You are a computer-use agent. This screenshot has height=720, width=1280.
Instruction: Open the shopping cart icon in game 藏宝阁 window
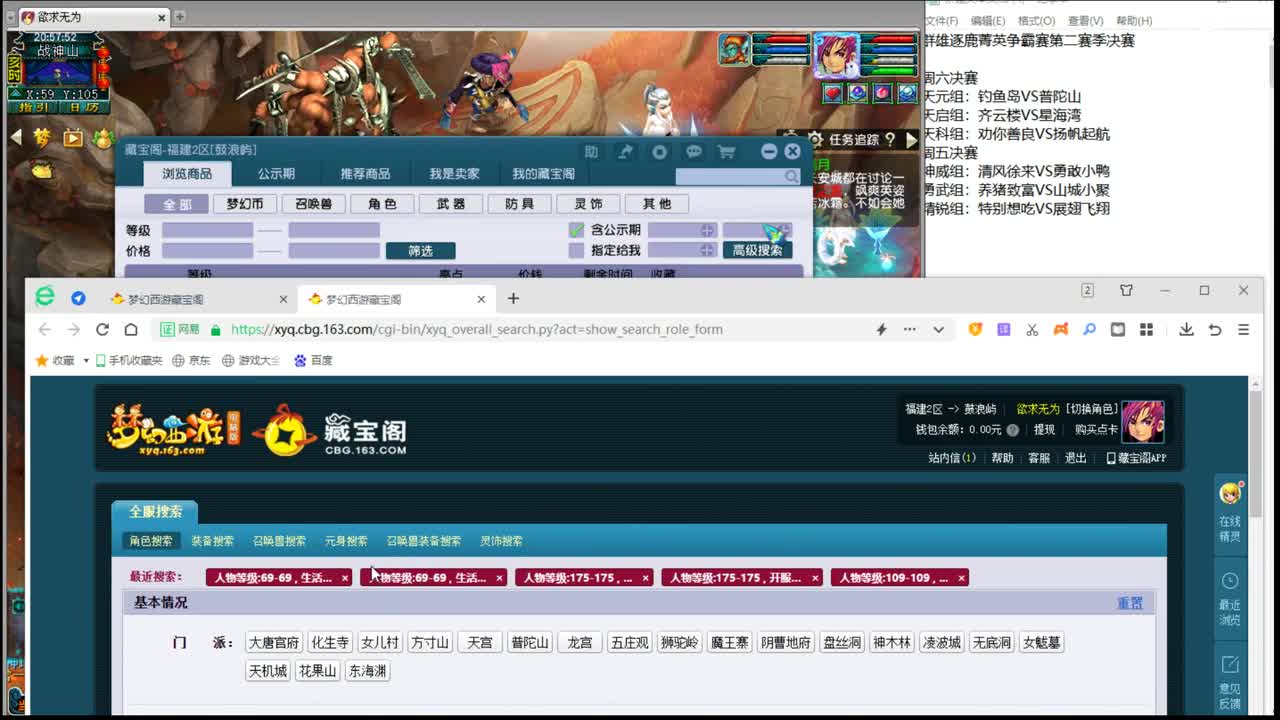tap(727, 151)
